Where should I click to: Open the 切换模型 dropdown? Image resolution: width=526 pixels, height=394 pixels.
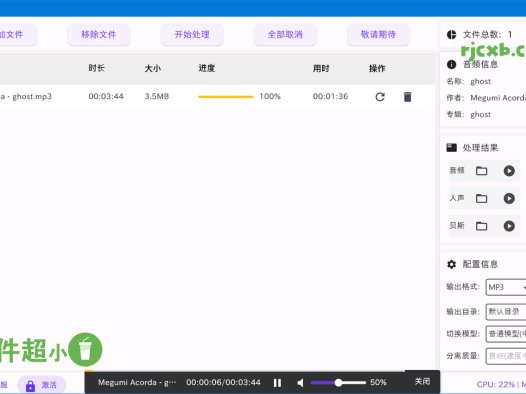coord(506,334)
